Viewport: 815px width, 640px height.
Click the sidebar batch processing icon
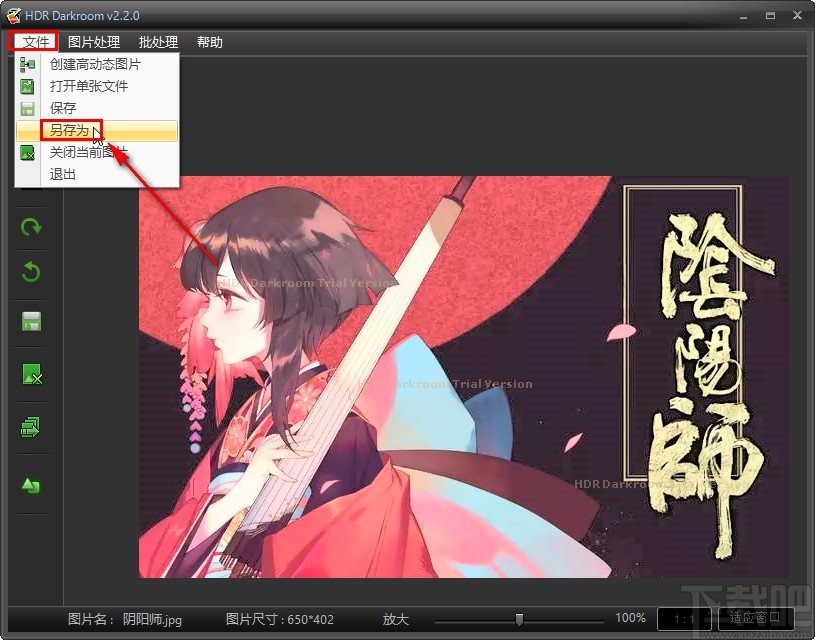pos(31,427)
